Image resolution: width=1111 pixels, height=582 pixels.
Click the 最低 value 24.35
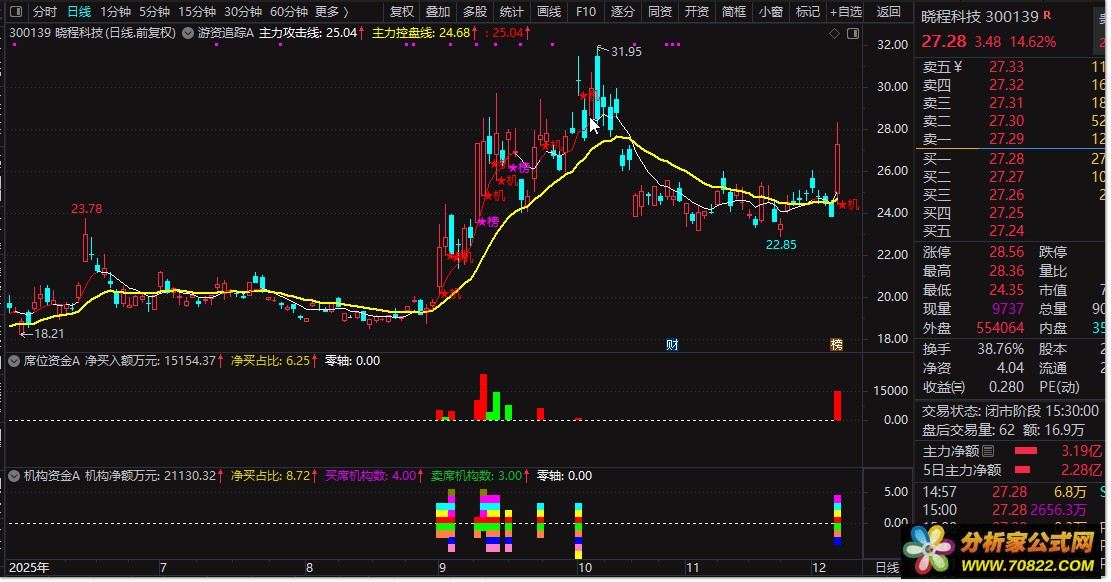coord(1006,291)
